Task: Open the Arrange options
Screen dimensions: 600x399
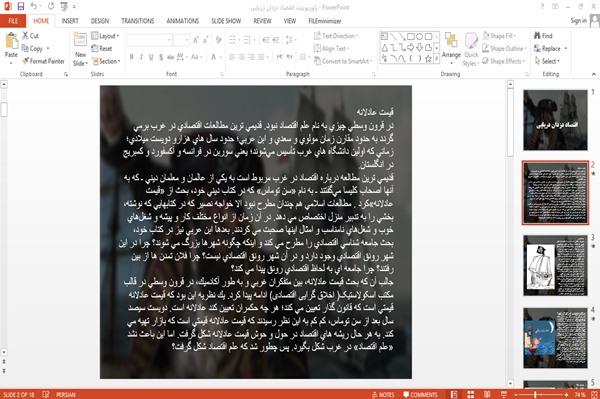Action: coord(451,49)
